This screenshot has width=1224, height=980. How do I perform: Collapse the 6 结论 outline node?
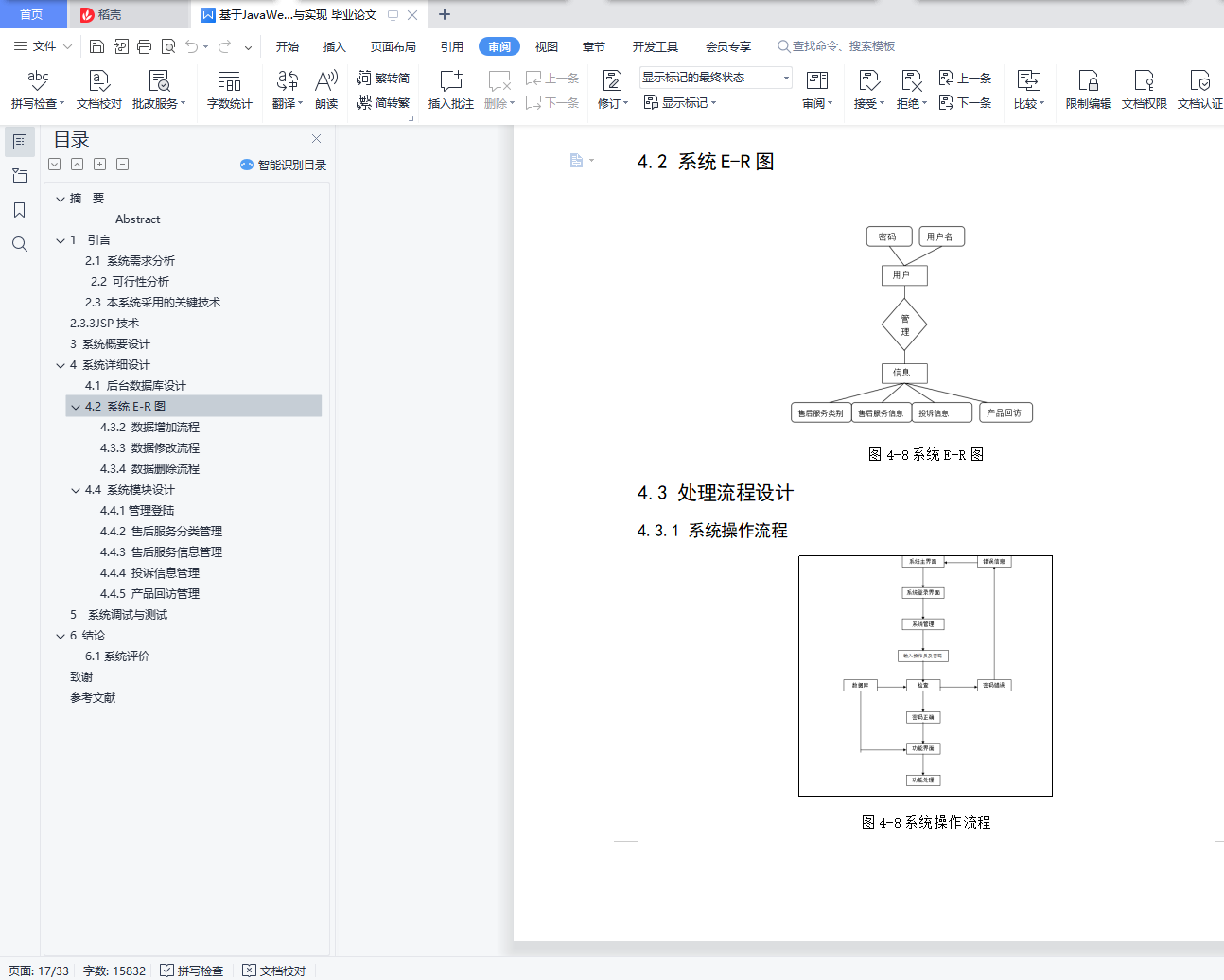61,636
